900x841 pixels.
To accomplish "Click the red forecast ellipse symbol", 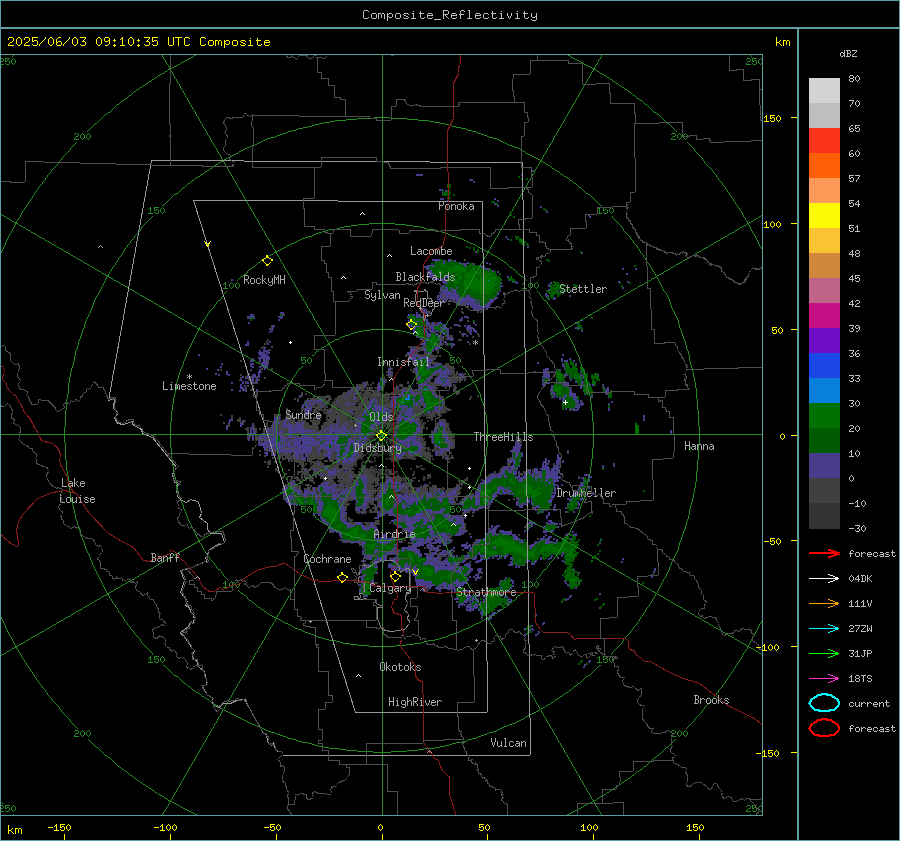I will coord(824,728).
